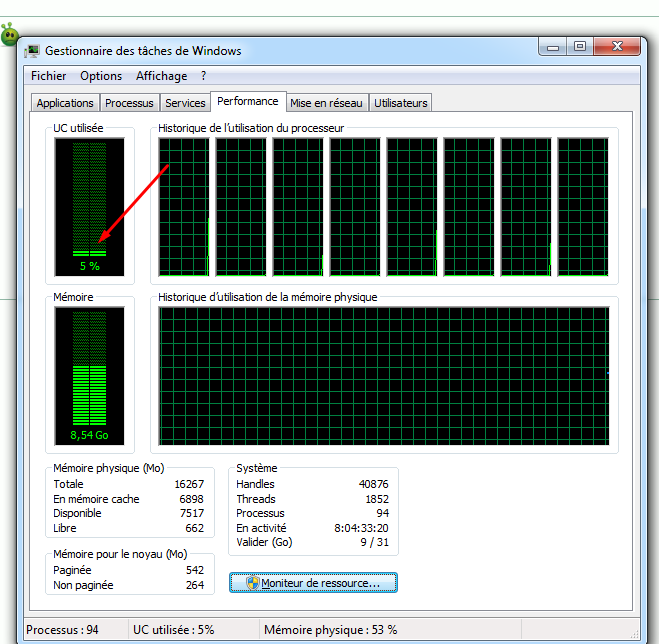Click the Historique de l'utilisation du processeur label
This screenshot has height=644, width=659.
(x=251, y=128)
